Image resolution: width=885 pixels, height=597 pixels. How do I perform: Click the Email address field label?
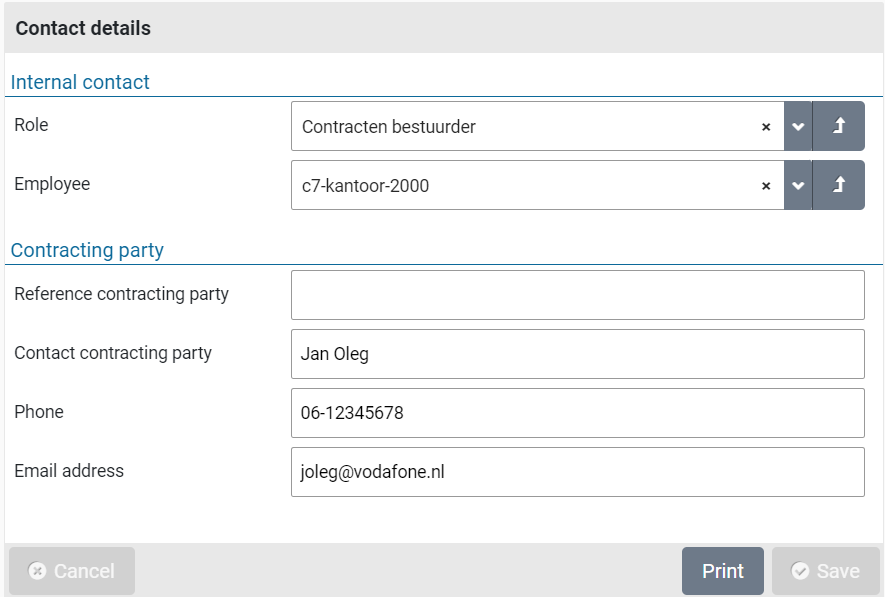pyautogui.click(x=69, y=470)
